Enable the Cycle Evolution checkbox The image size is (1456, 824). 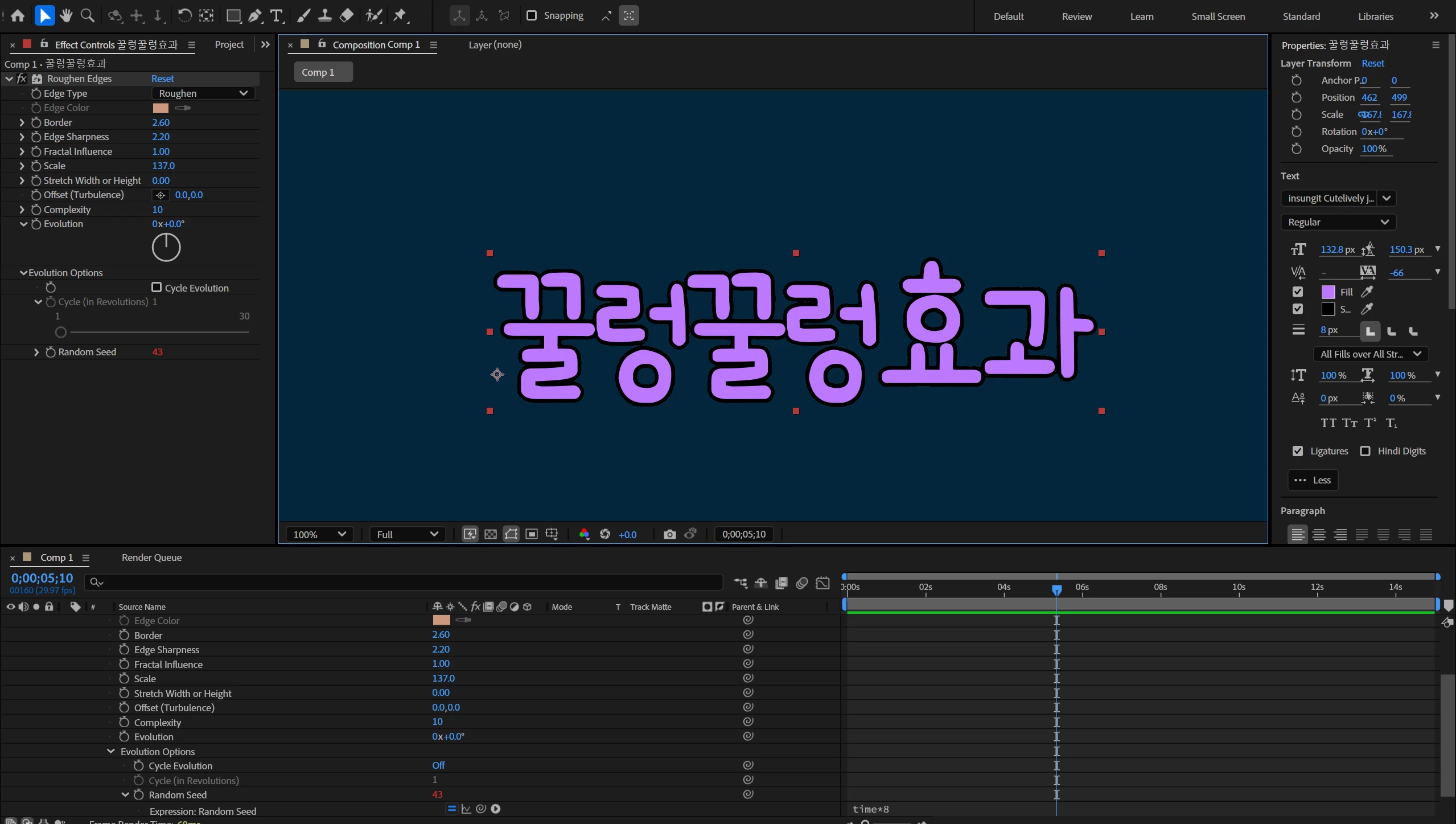157,288
